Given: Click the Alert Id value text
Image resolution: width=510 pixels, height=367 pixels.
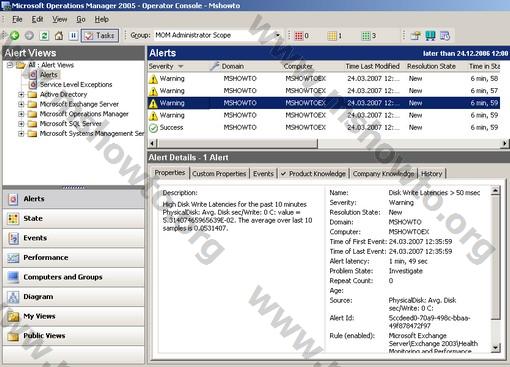Looking at the screenshot, I should click(429, 322).
